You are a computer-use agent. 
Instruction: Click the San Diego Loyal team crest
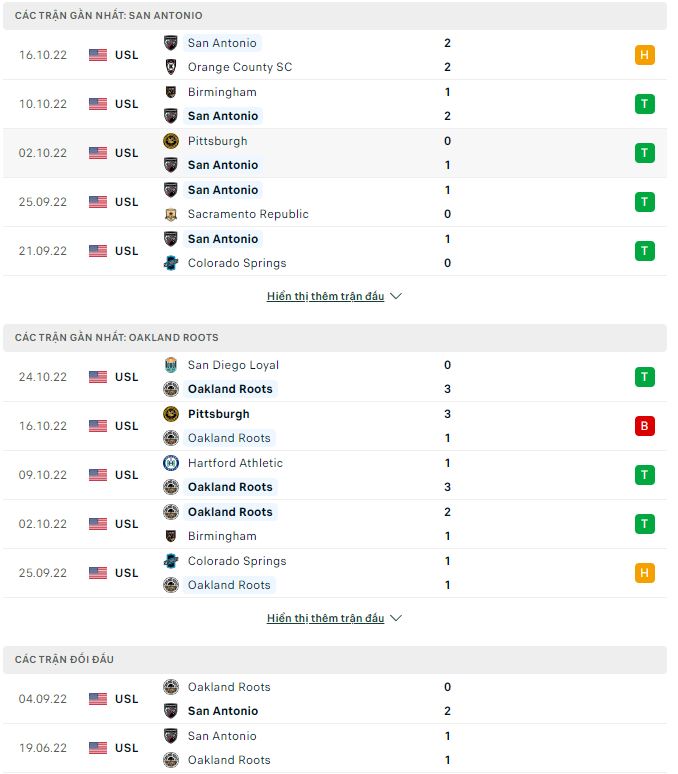(x=170, y=365)
